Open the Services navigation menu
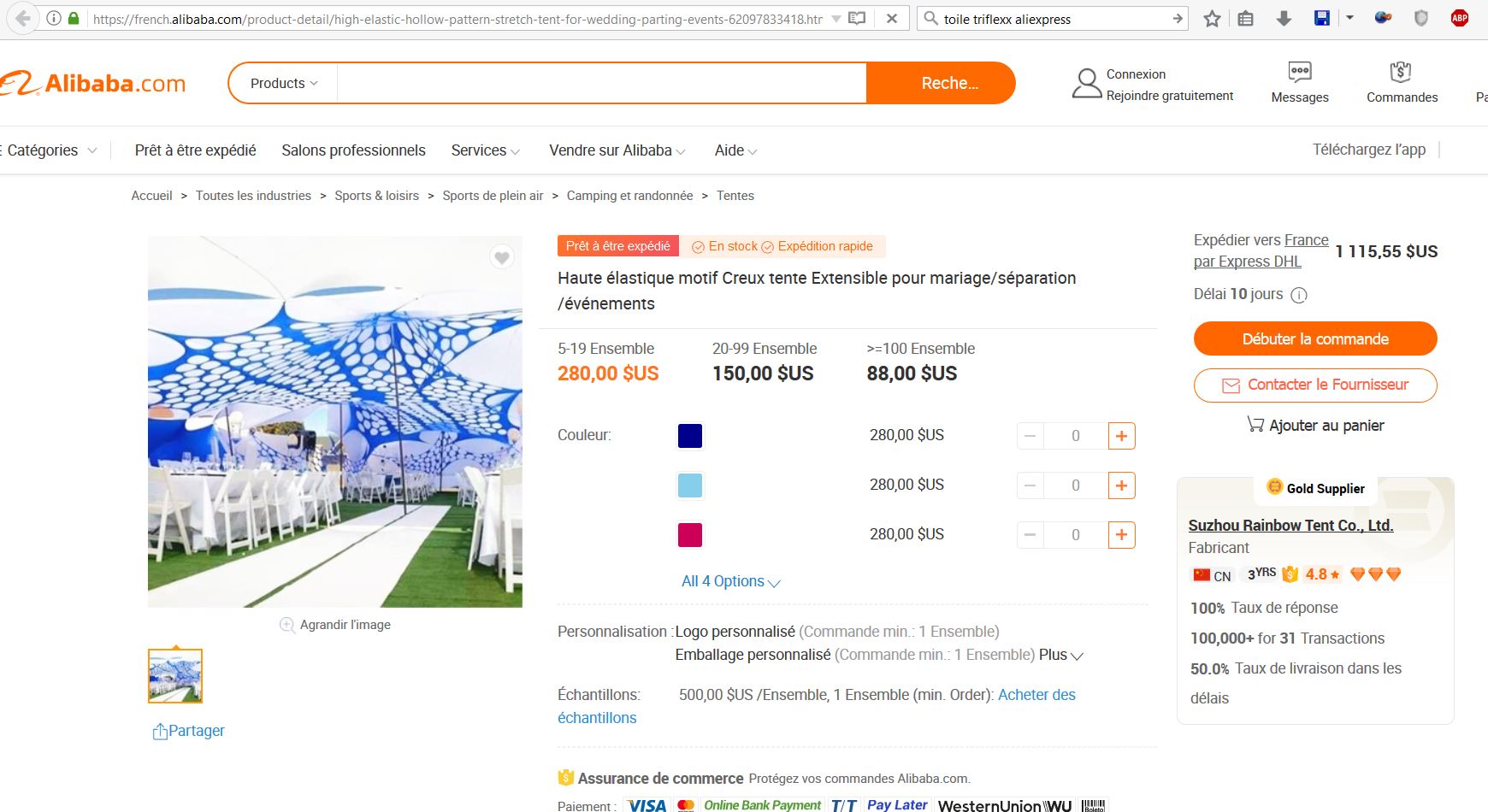Viewport: 1488px width, 812px height. tap(486, 150)
